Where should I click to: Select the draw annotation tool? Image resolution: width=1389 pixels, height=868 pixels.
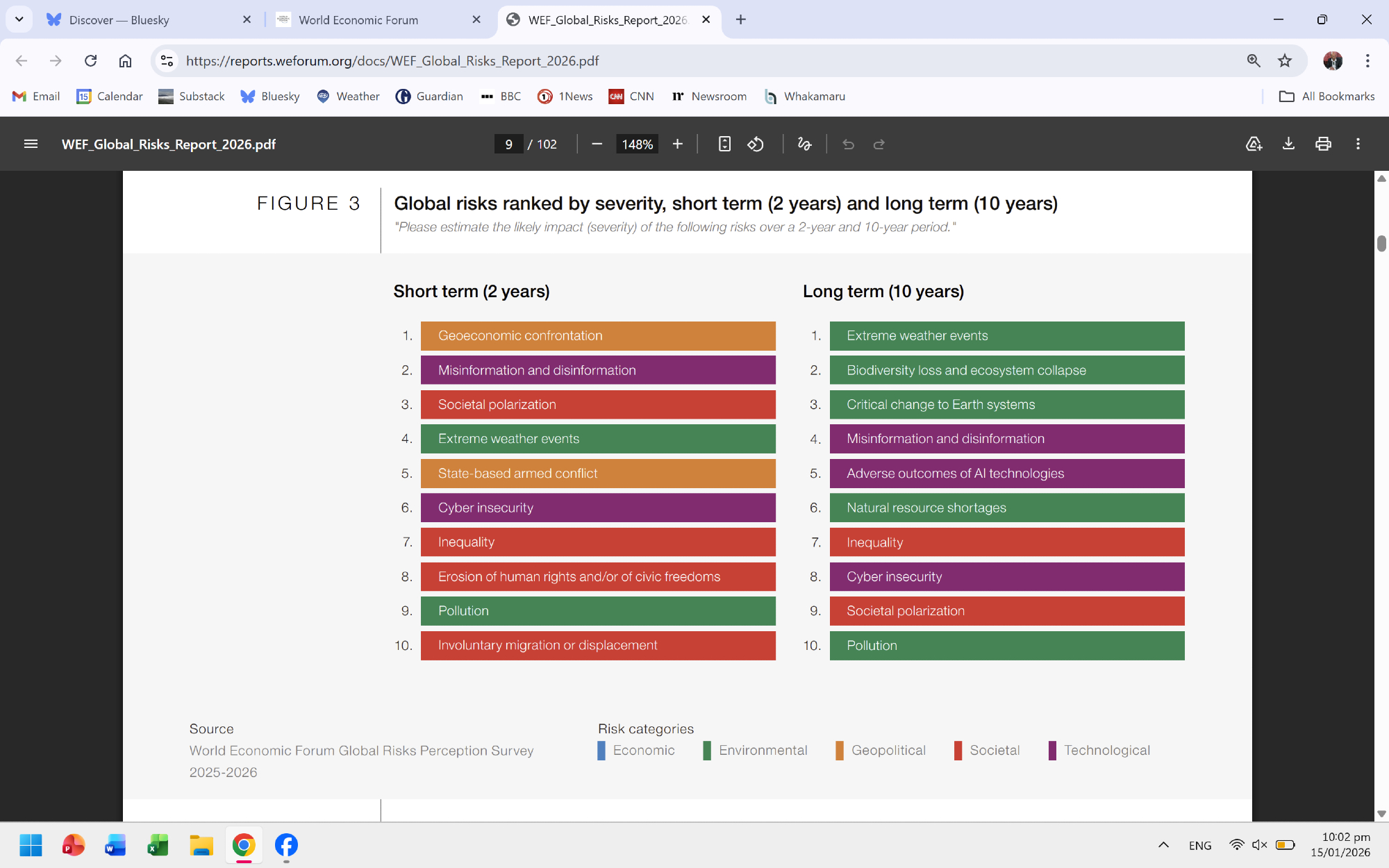[804, 144]
